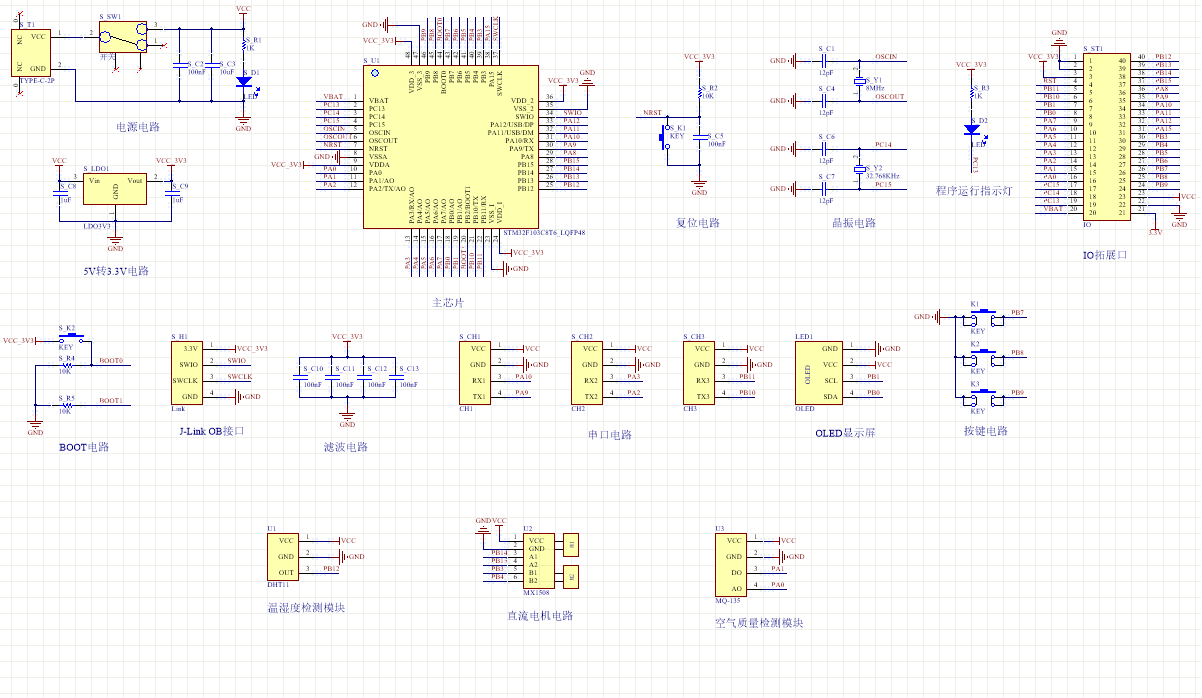This screenshot has height=698, width=1202.
Task: Select capacitor S_C5 in the reset circuit
Action: point(699,140)
